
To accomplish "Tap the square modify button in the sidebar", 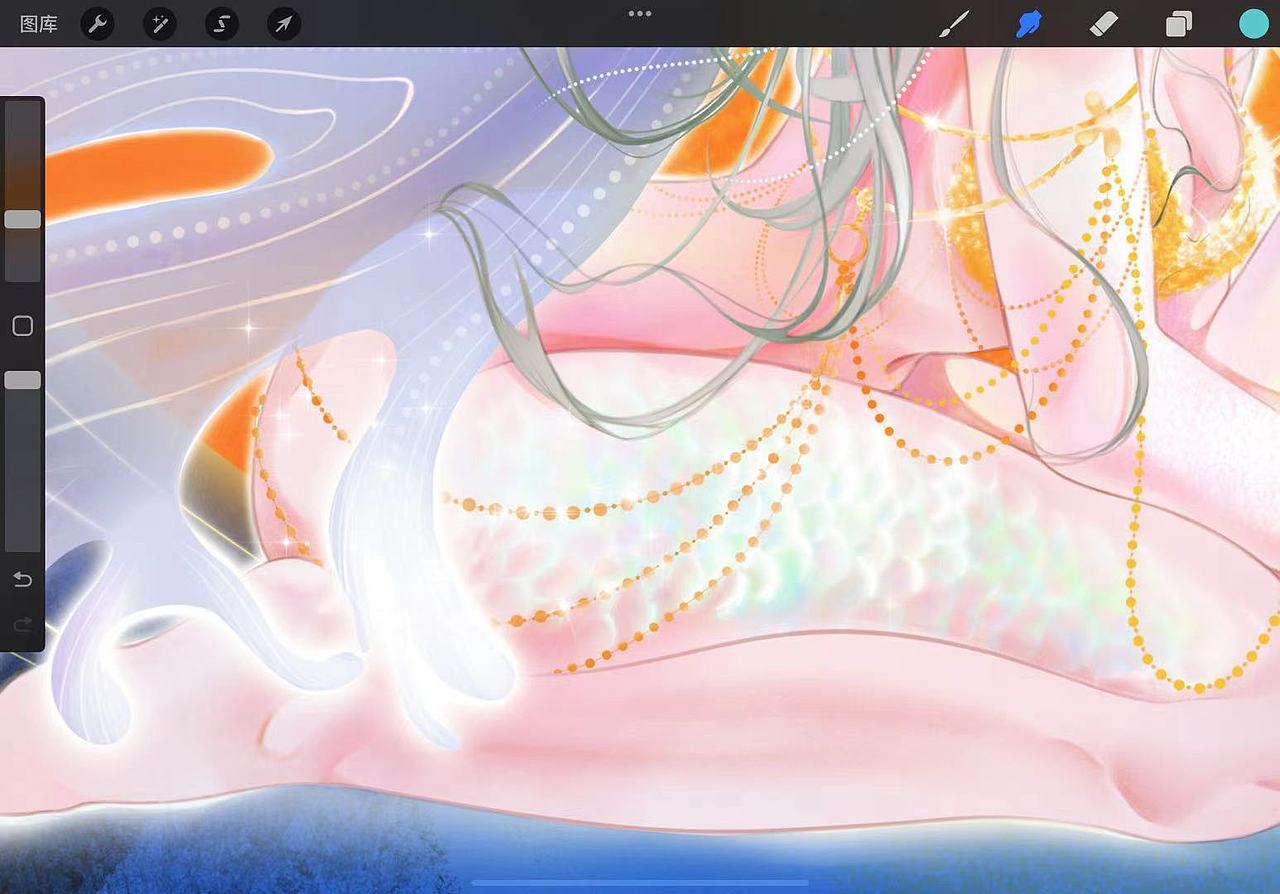I will pos(22,326).
